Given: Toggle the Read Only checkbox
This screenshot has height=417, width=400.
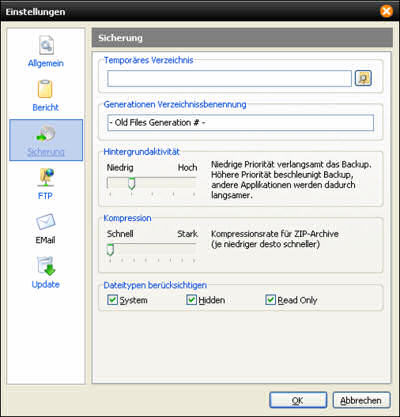Looking at the screenshot, I should pos(270,300).
